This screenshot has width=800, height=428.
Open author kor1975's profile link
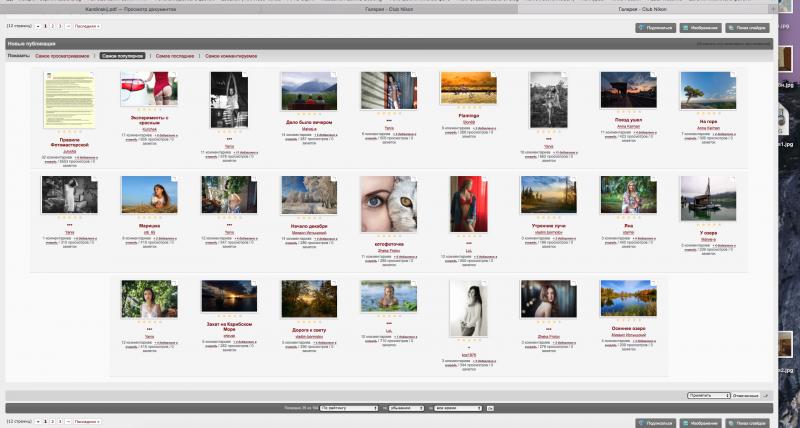click(x=468, y=355)
